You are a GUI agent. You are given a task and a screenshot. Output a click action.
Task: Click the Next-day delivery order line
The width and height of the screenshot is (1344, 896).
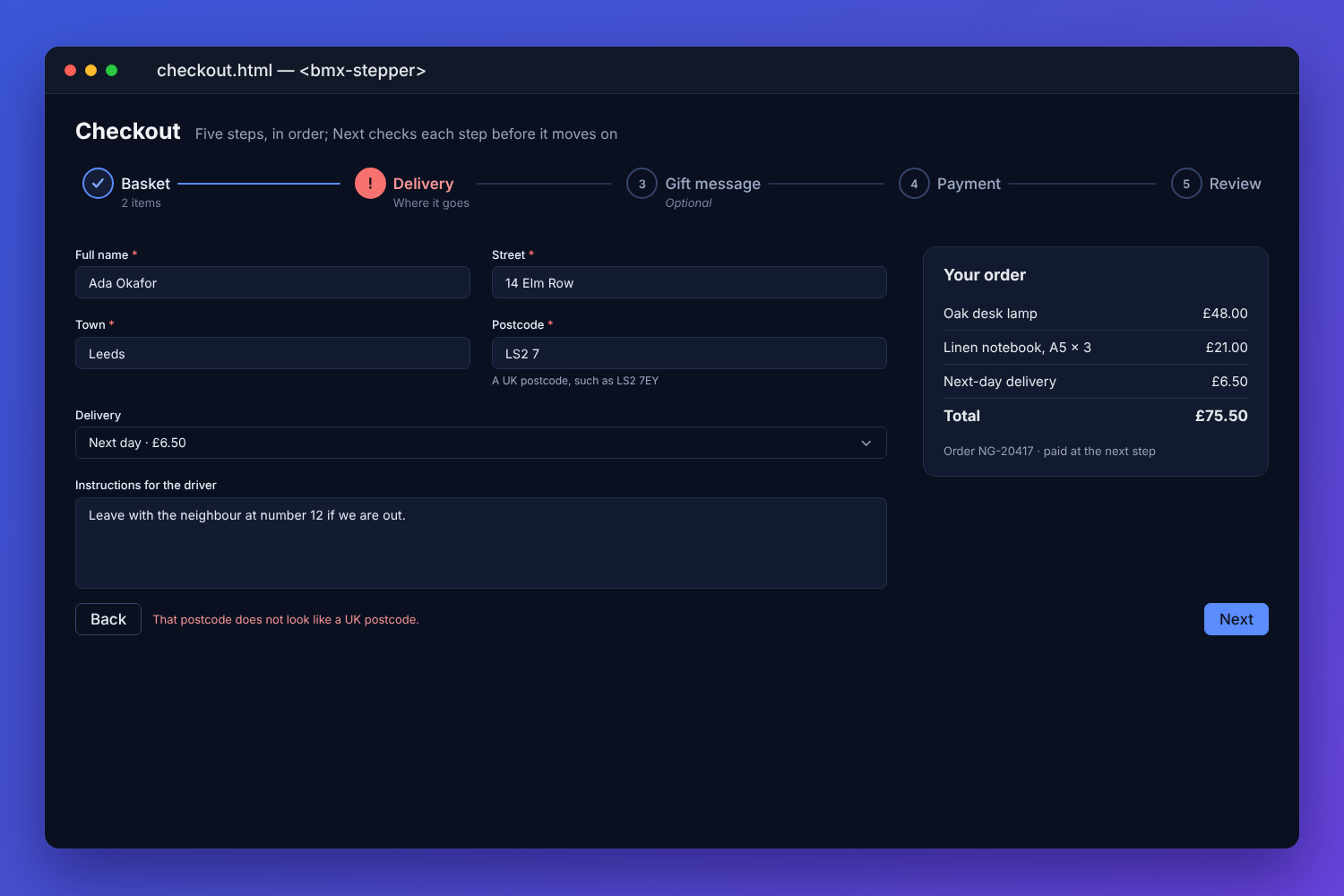(x=1096, y=382)
